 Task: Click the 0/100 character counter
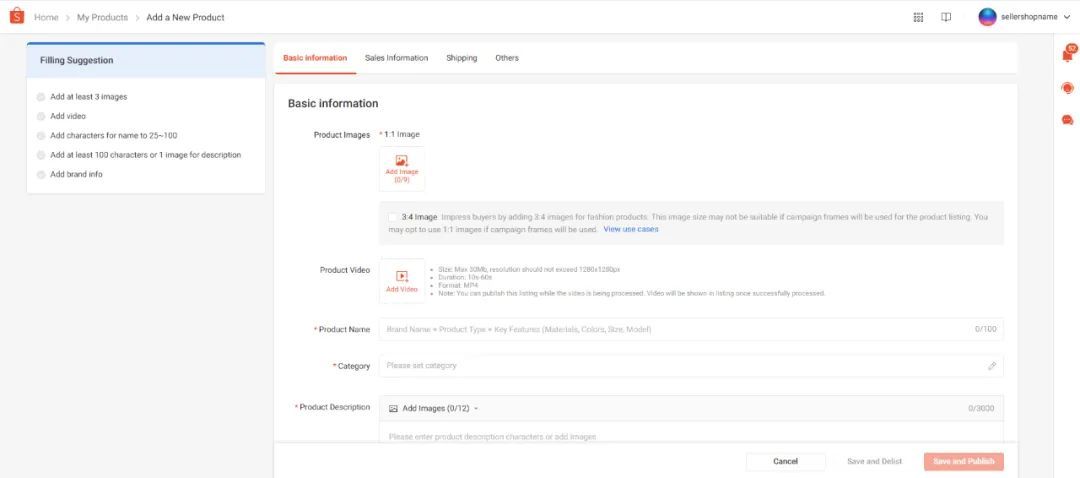pyautogui.click(x=985, y=329)
